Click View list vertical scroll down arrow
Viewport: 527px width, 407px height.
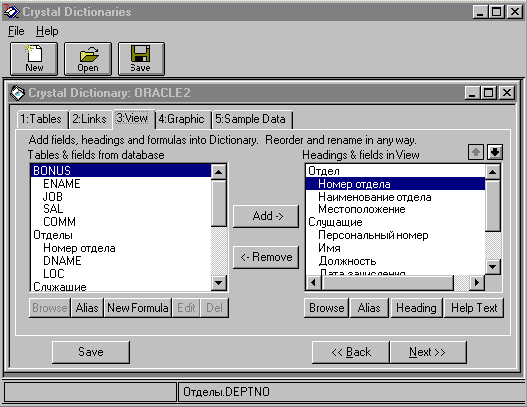coord(493,267)
